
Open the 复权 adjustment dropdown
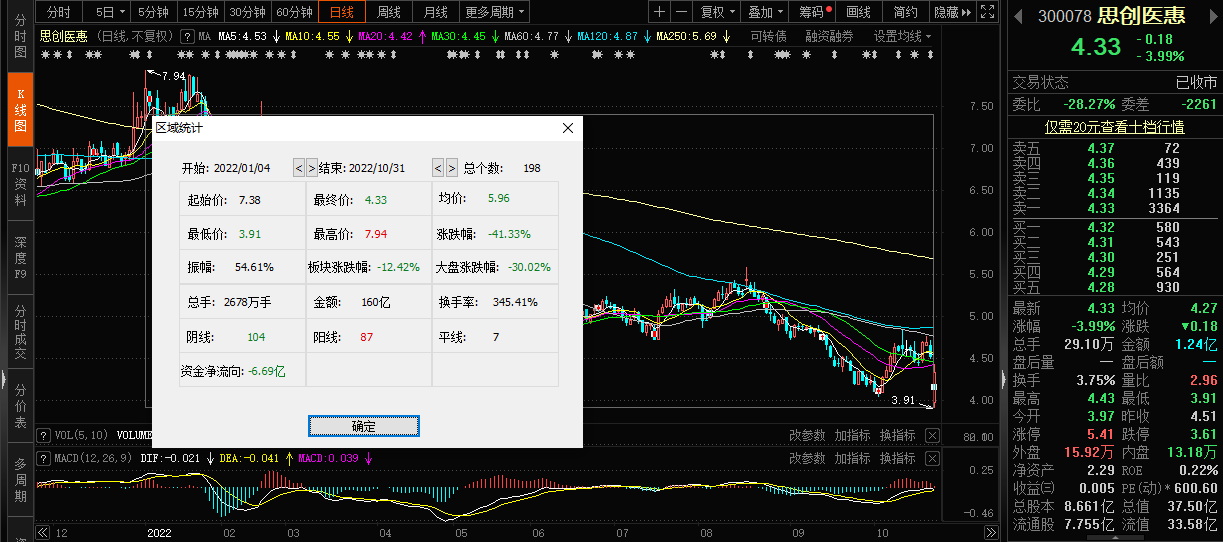[717, 12]
